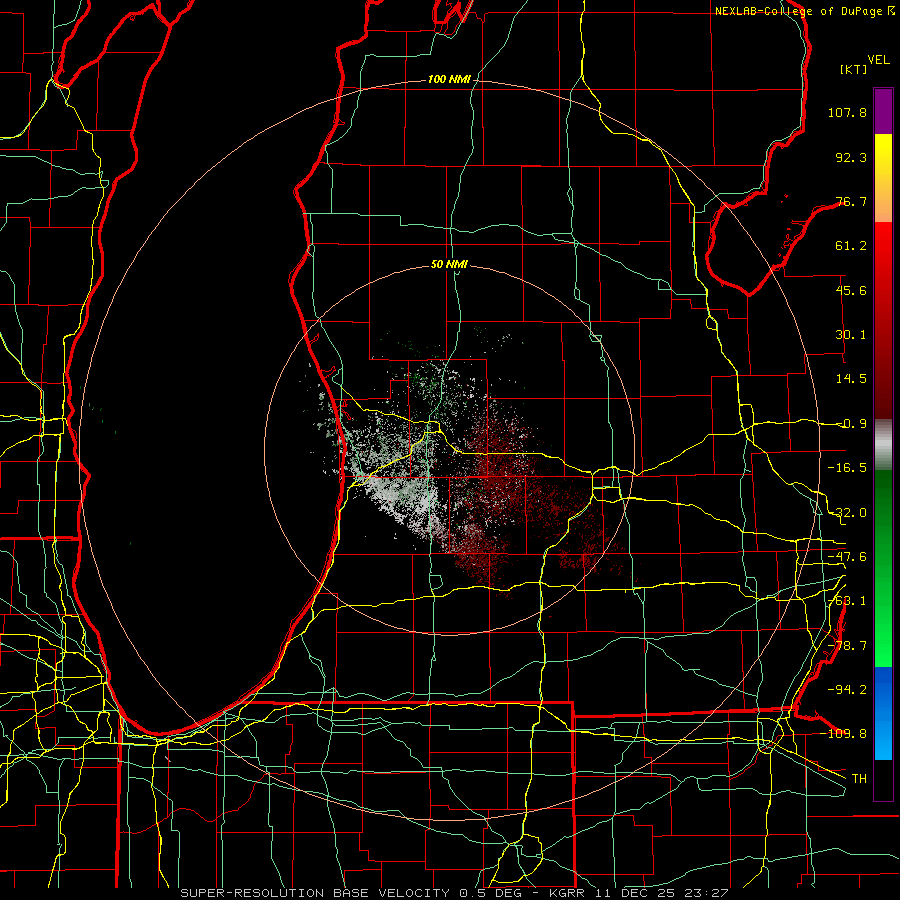Click the -32.0 legend value
Image resolution: width=900 pixels, height=900 pixels.
click(x=847, y=513)
